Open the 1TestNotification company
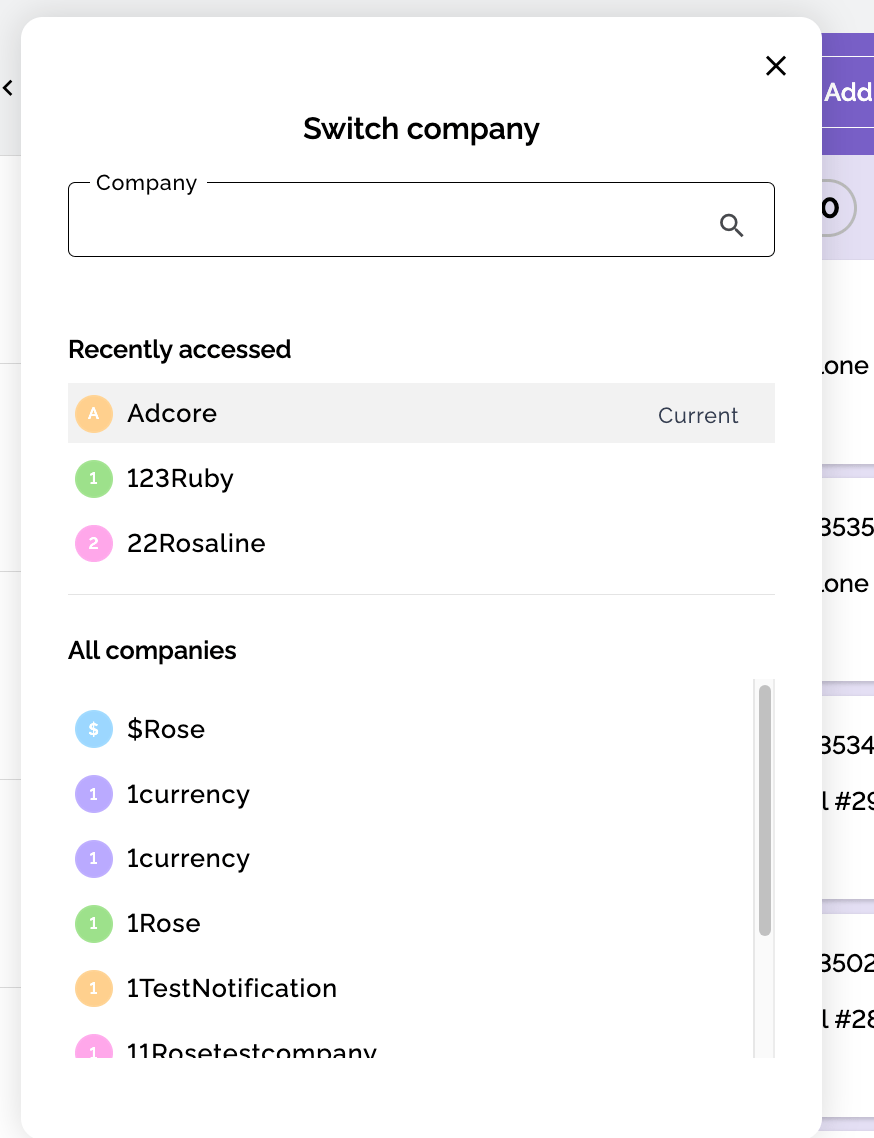The image size is (874, 1138). click(232, 988)
